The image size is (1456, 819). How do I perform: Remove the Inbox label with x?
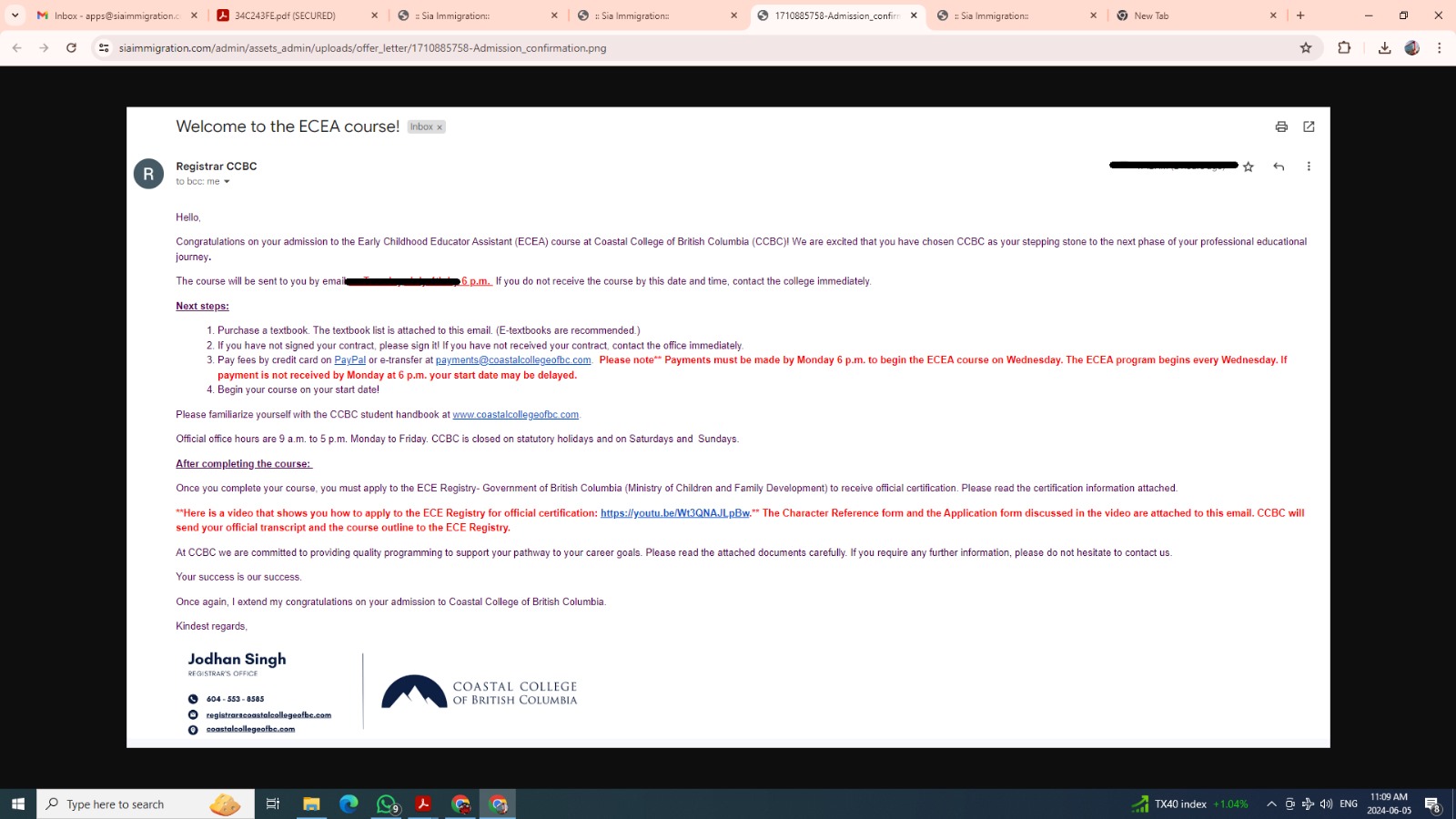coord(440,127)
